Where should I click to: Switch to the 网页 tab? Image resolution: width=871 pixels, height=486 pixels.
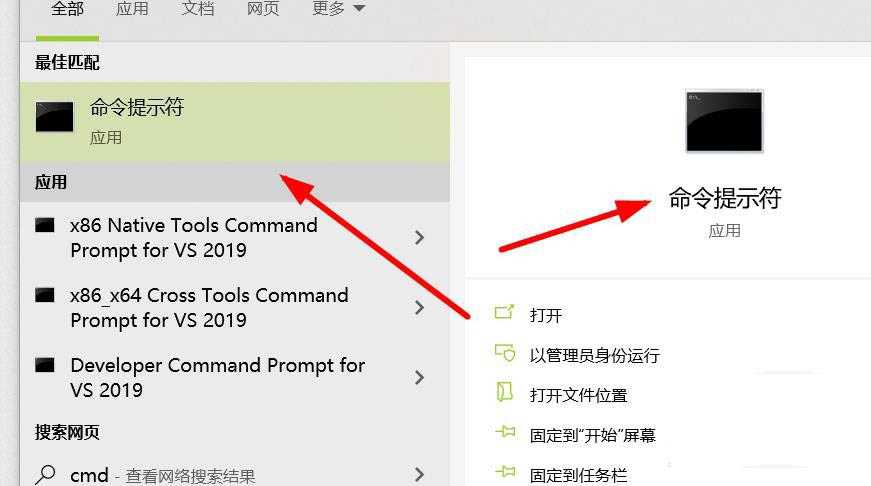tap(263, 8)
